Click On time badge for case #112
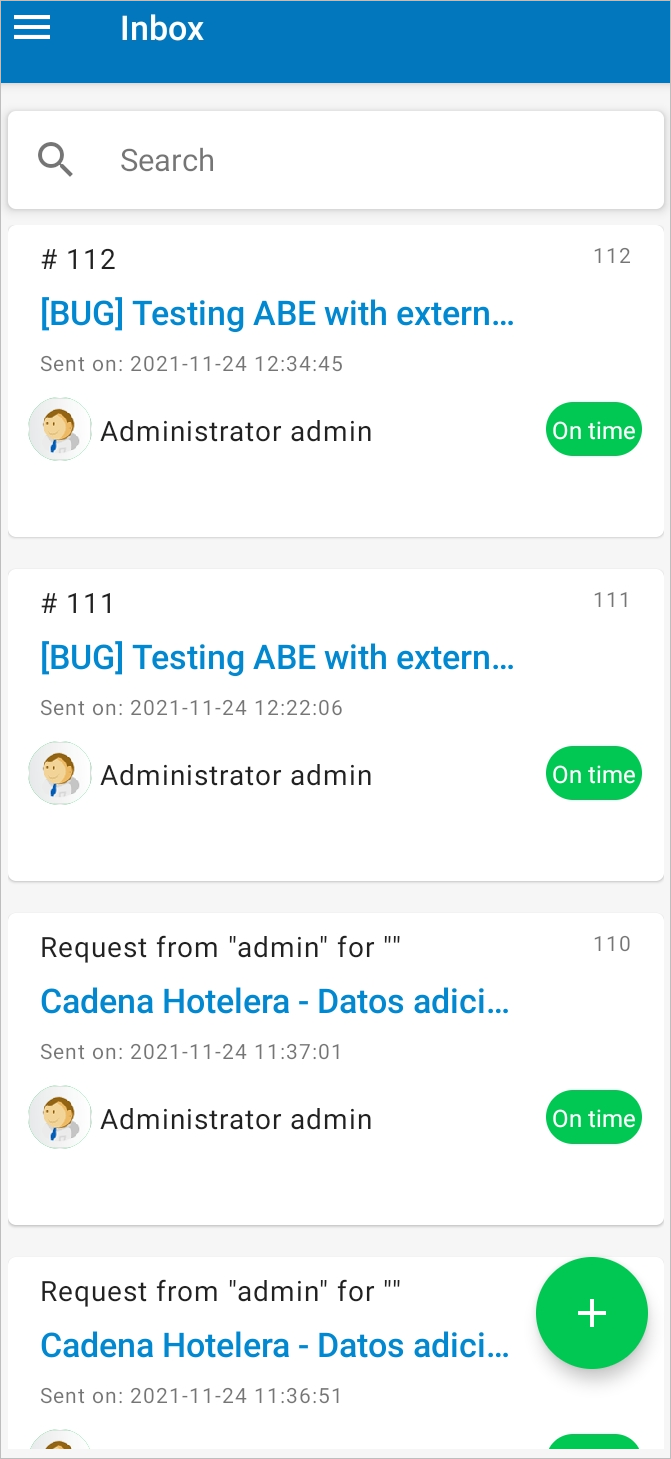The image size is (671, 1459). pyautogui.click(x=594, y=430)
